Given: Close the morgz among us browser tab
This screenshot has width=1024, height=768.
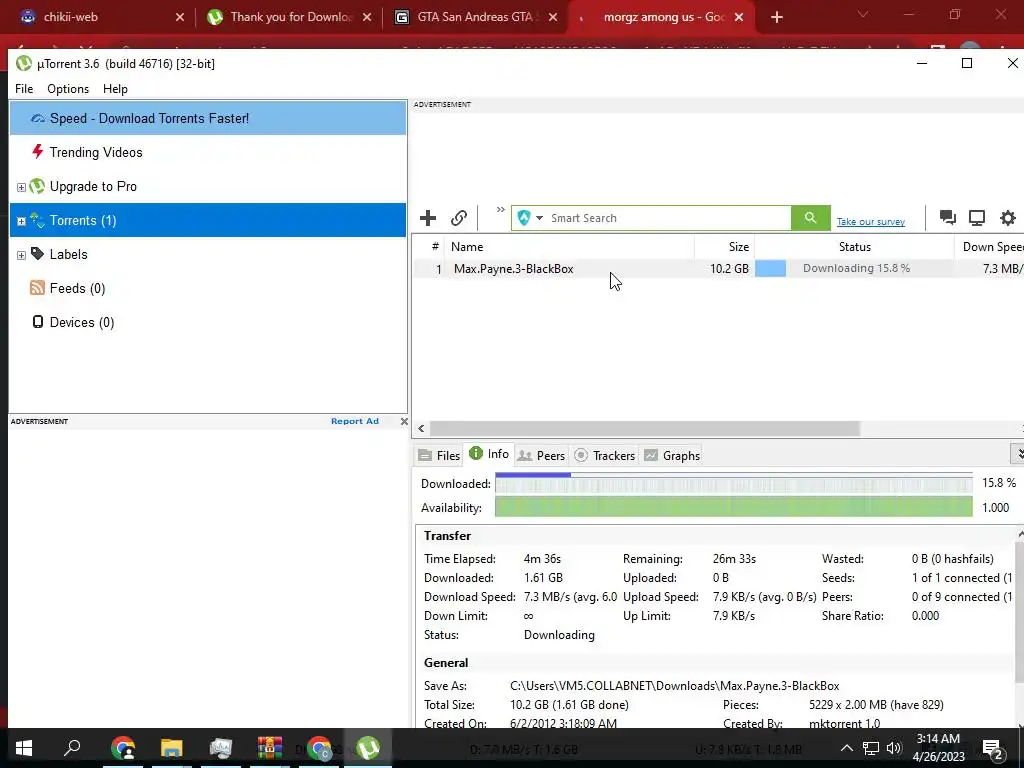Looking at the screenshot, I should pyautogui.click(x=739, y=18).
